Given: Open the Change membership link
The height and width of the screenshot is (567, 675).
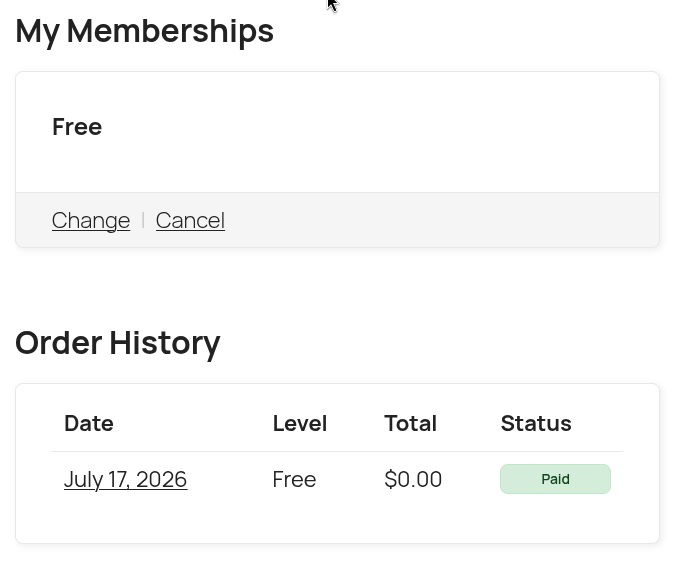Looking at the screenshot, I should tap(91, 220).
